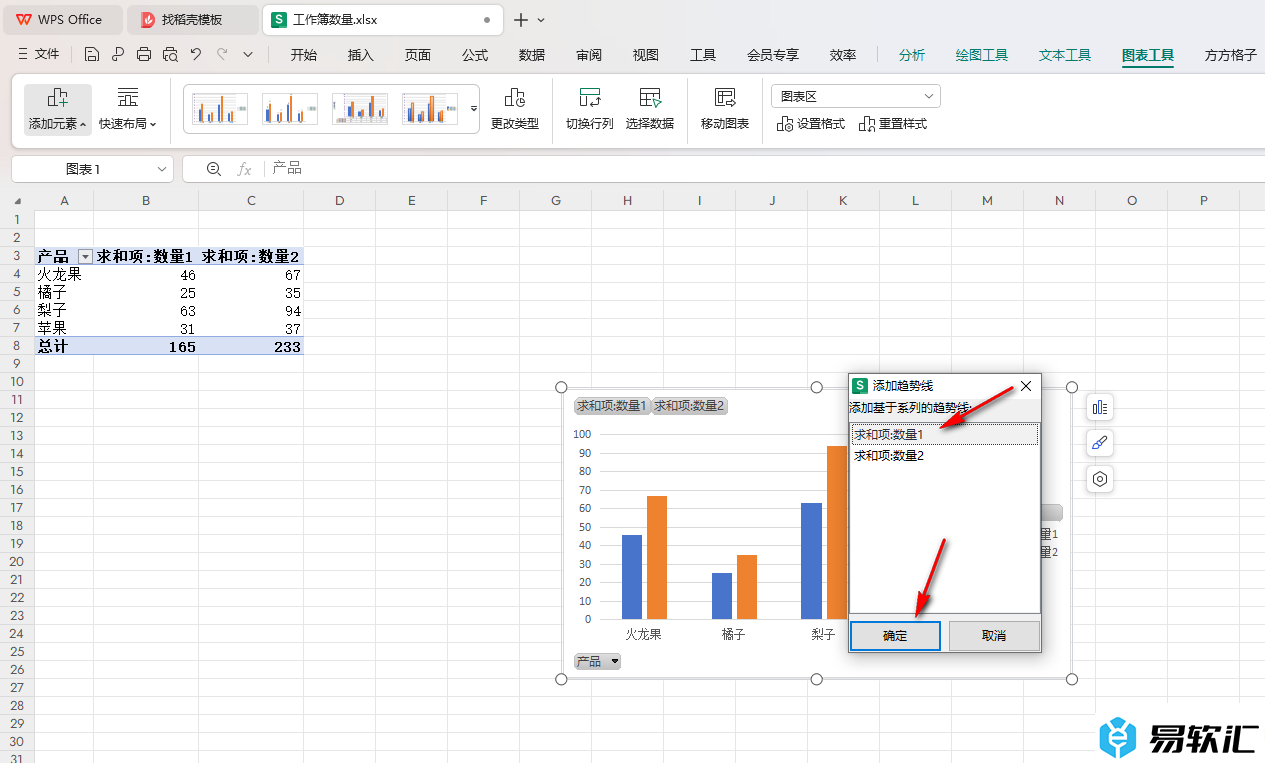This screenshot has width=1265, height=763.
Task: Open the 会员专享 tab
Action: (x=773, y=55)
